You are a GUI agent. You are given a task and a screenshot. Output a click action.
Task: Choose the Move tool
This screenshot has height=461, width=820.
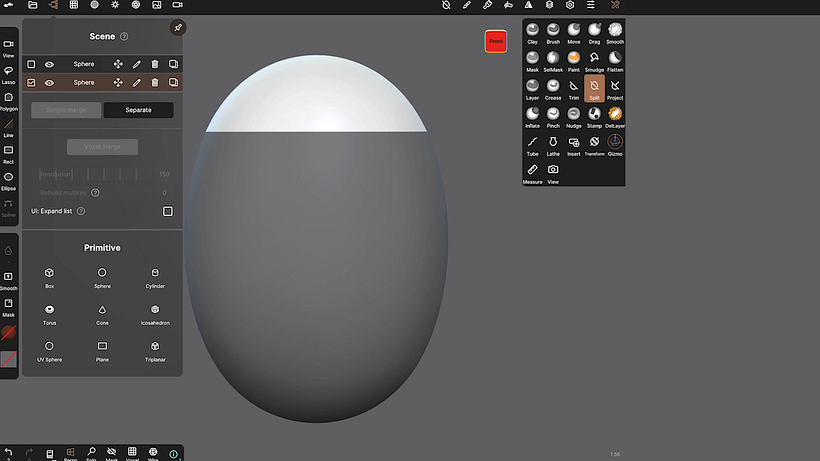click(x=574, y=33)
